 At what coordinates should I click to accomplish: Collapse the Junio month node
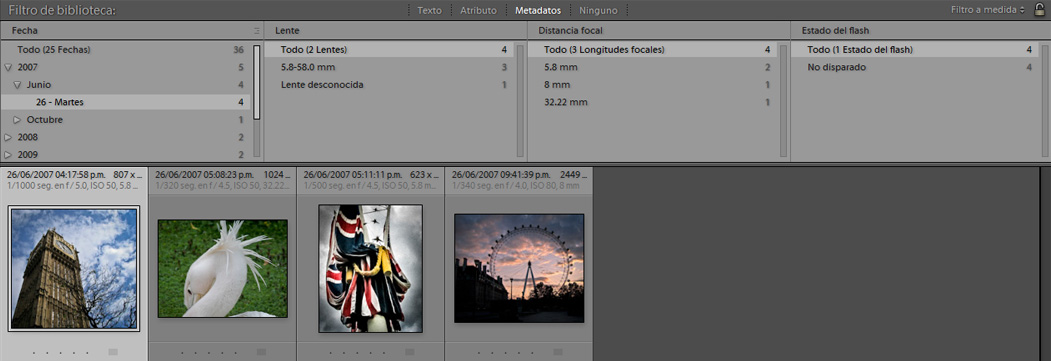(x=17, y=85)
